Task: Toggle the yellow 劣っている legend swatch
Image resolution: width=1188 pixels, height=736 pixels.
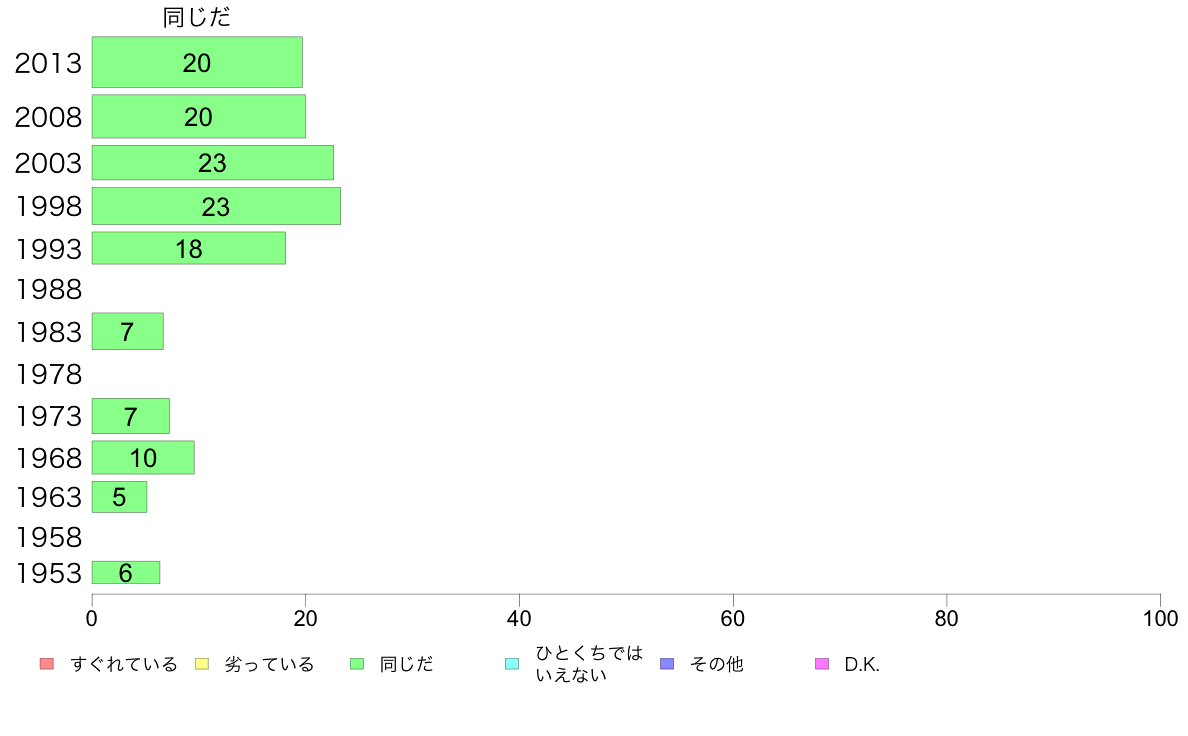Action: pos(202,664)
